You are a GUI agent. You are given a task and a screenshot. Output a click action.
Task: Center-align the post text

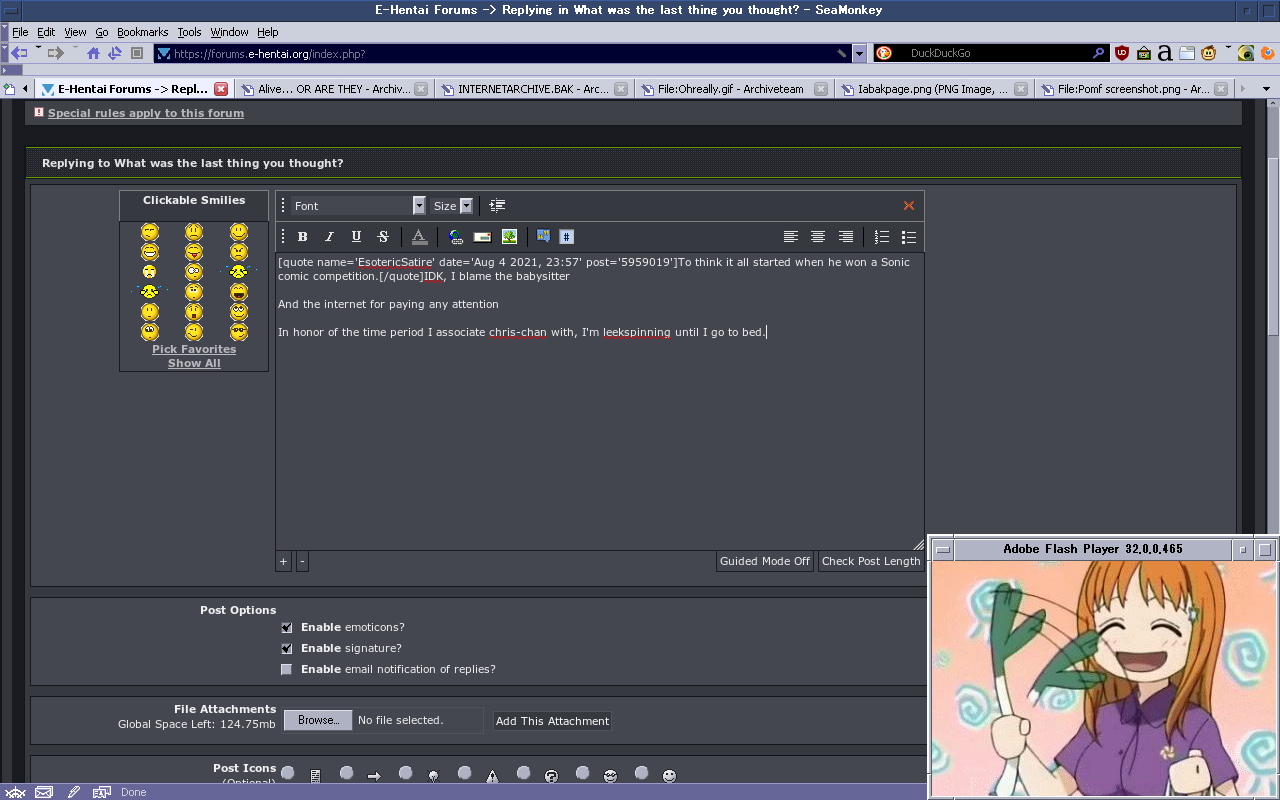click(818, 237)
